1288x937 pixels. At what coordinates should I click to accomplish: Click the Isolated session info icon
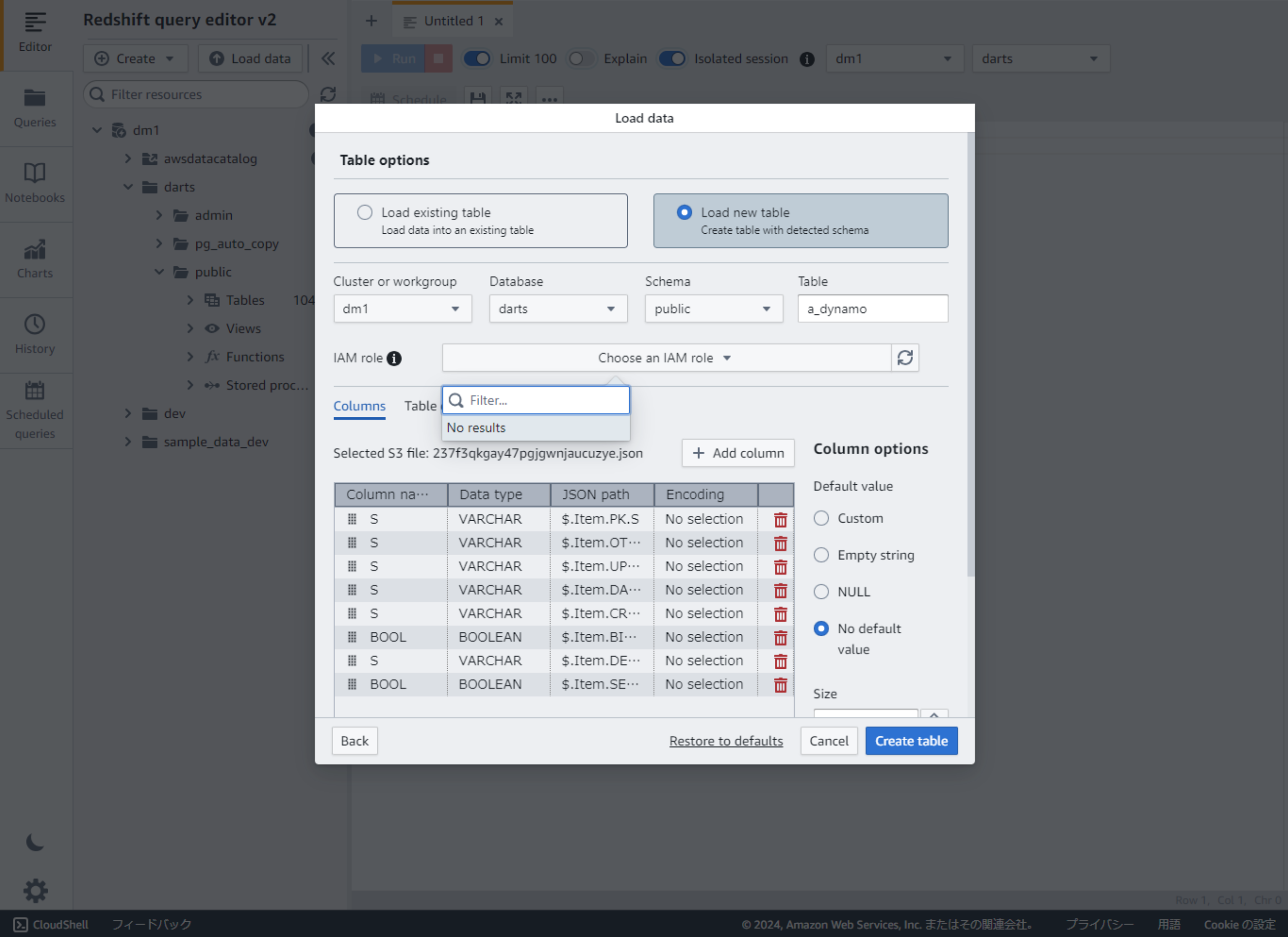click(806, 59)
